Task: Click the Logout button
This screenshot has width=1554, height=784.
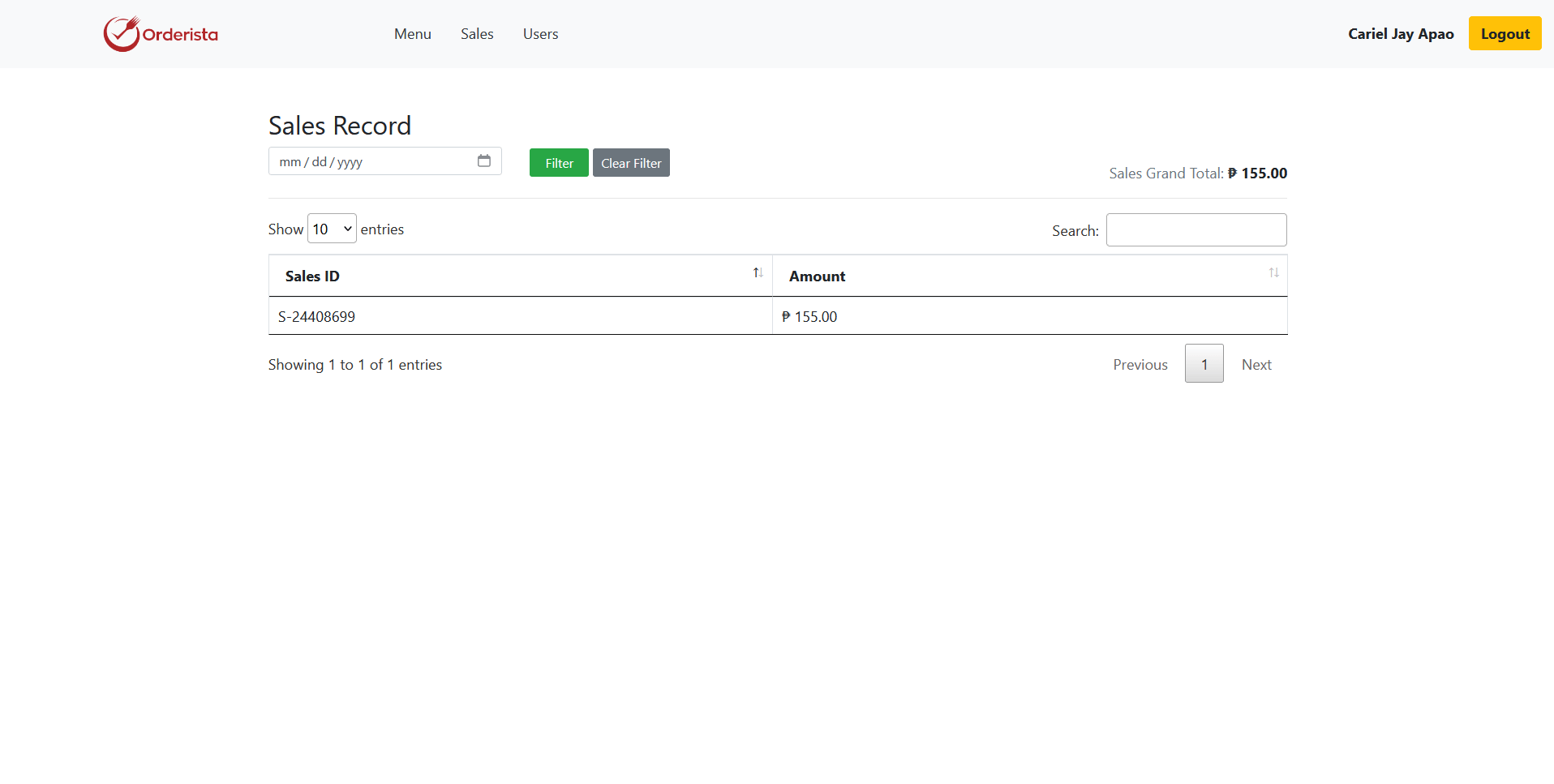Action: 1505,33
